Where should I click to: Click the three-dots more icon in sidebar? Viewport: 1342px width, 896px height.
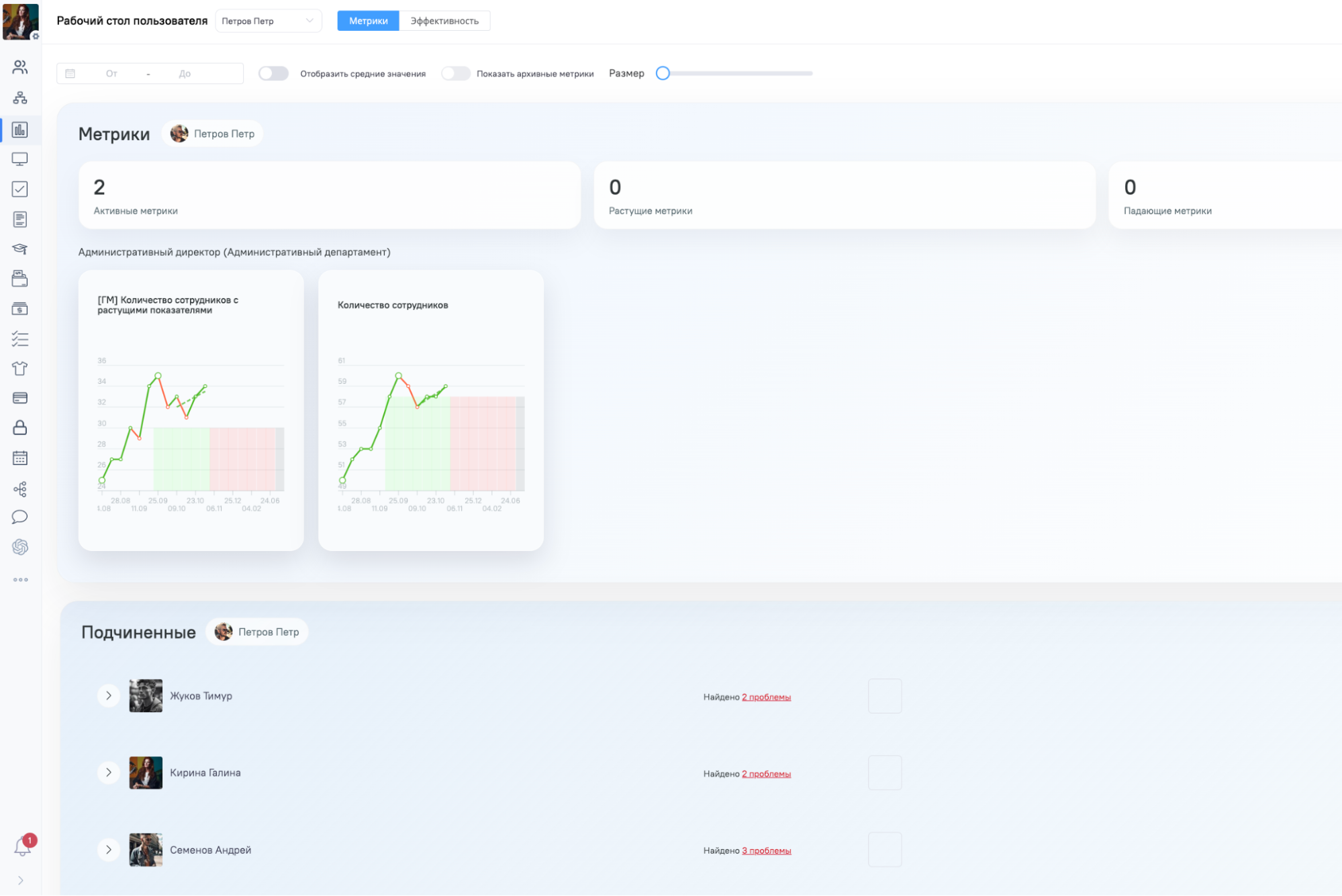pos(20,580)
